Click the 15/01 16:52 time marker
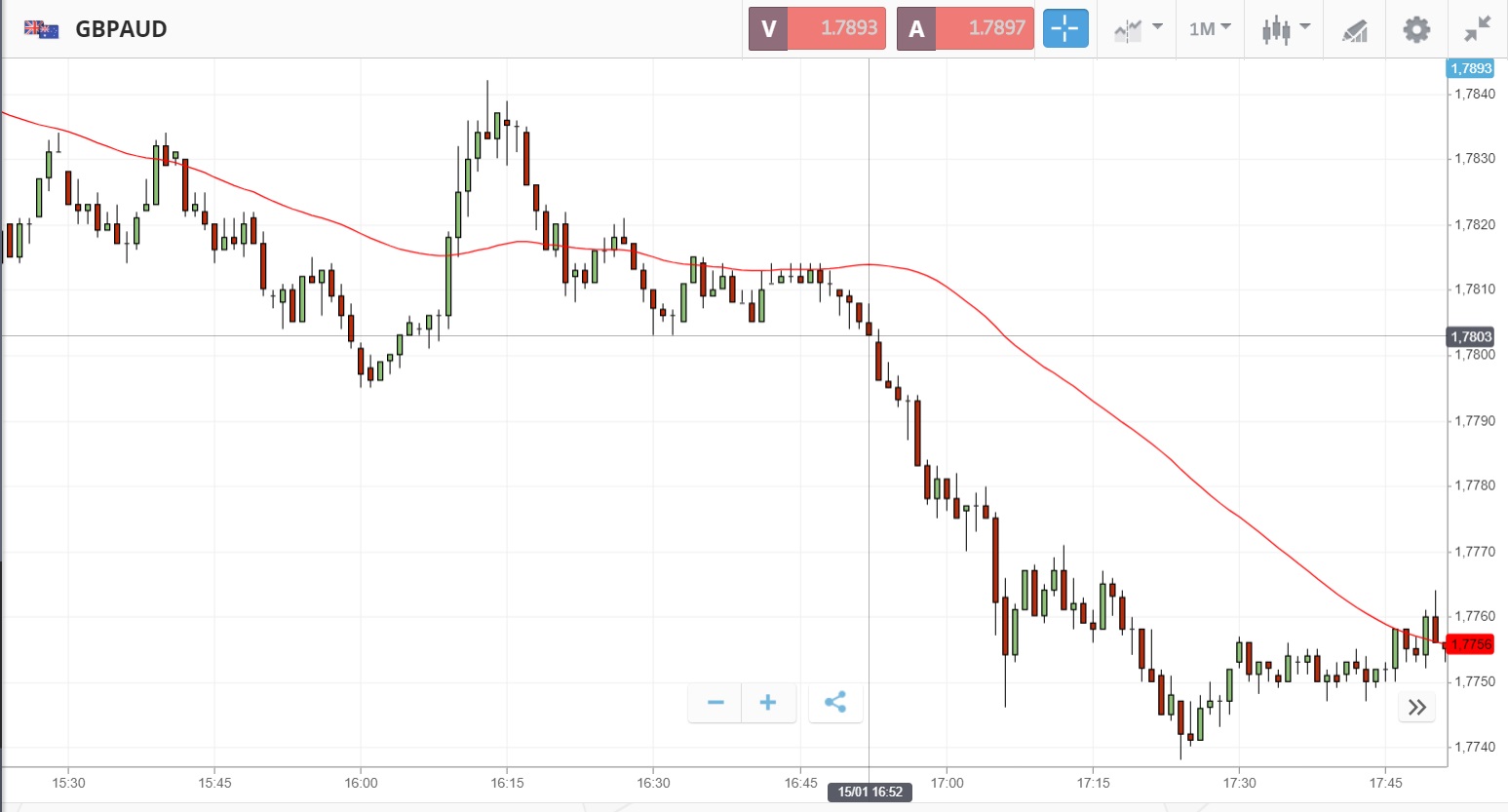 pos(870,792)
